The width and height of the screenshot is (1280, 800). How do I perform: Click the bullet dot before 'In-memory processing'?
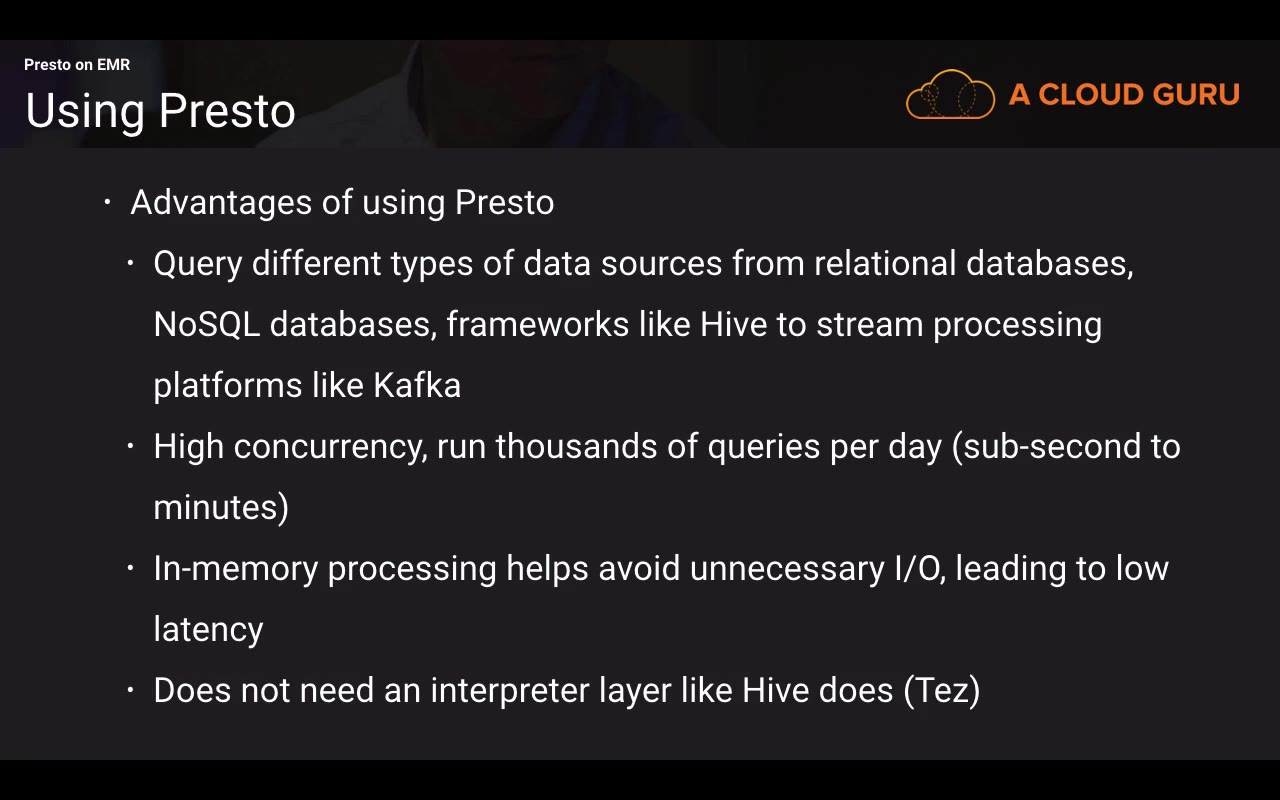(x=131, y=568)
